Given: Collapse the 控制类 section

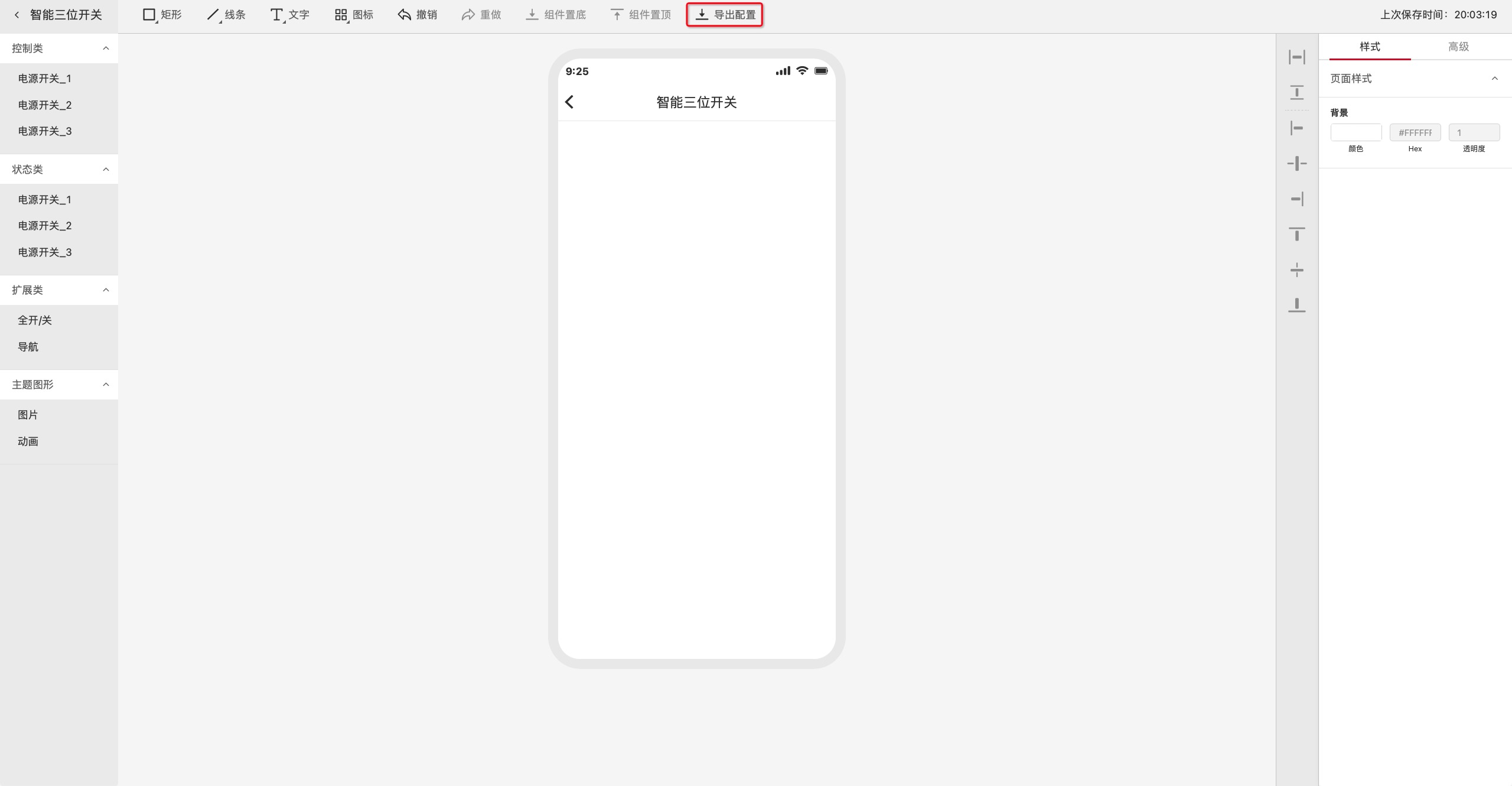Looking at the screenshot, I should (x=106, y=48).
